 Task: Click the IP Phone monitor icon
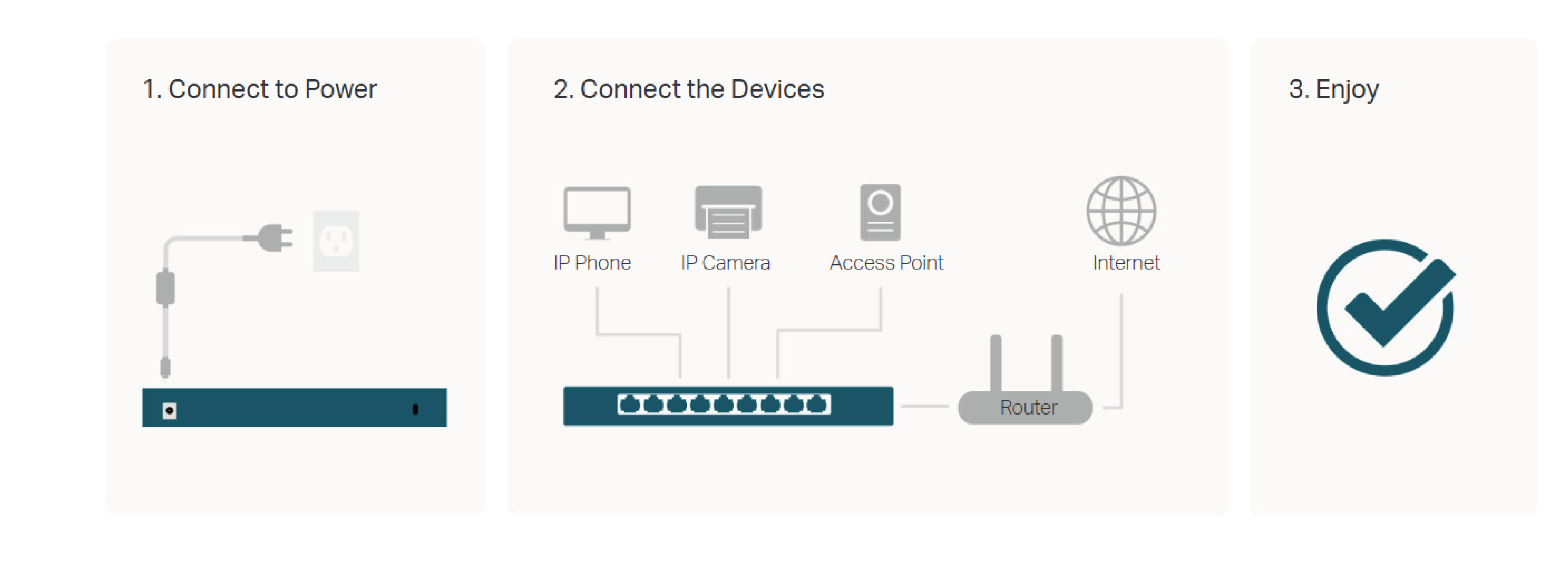pyautogui.click(x=597, y=213)
